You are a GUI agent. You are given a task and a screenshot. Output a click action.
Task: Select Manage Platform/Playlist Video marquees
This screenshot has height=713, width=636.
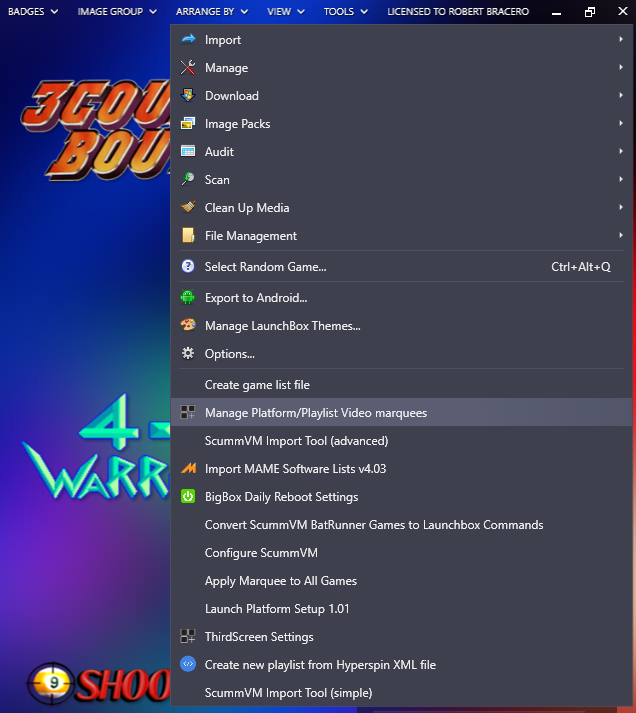[401, 412]
